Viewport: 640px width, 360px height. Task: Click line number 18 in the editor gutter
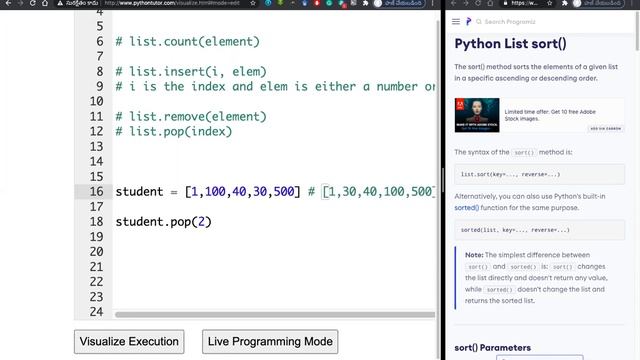97,222
